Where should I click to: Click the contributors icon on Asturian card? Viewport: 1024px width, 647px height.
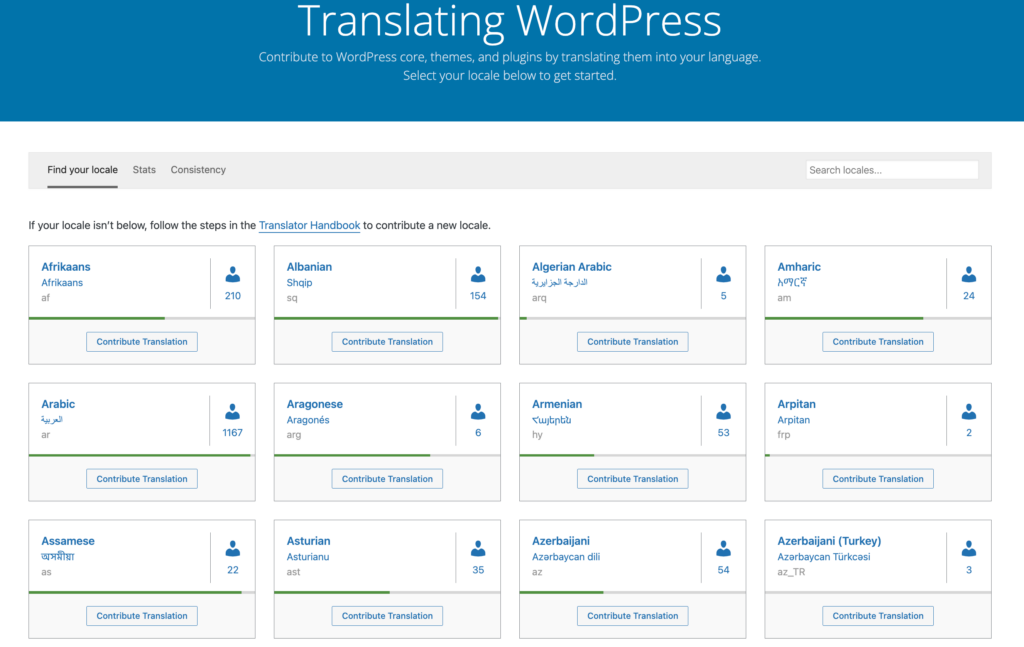pyautogui.click(x=478, y=548)
